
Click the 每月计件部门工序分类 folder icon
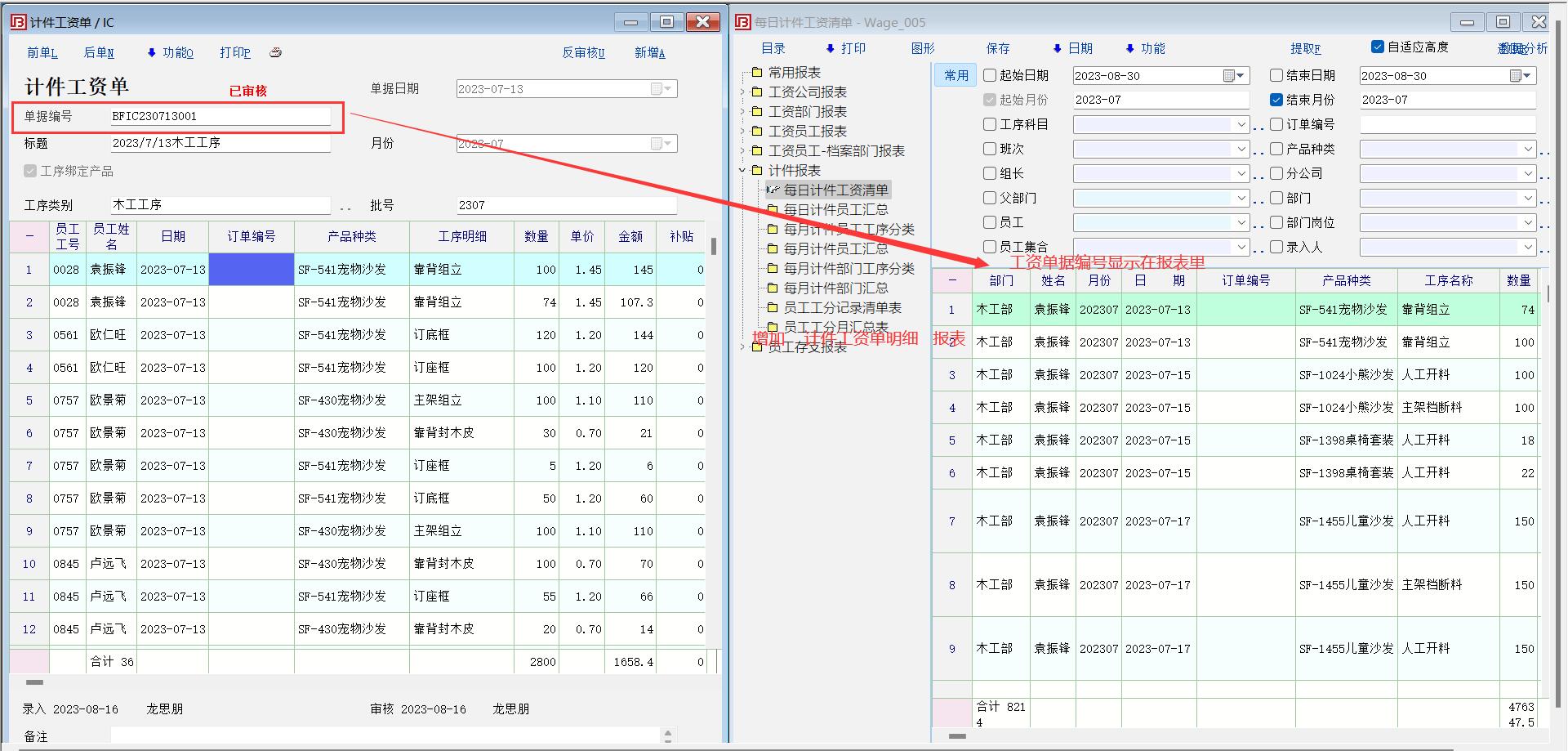click(772, 268)
